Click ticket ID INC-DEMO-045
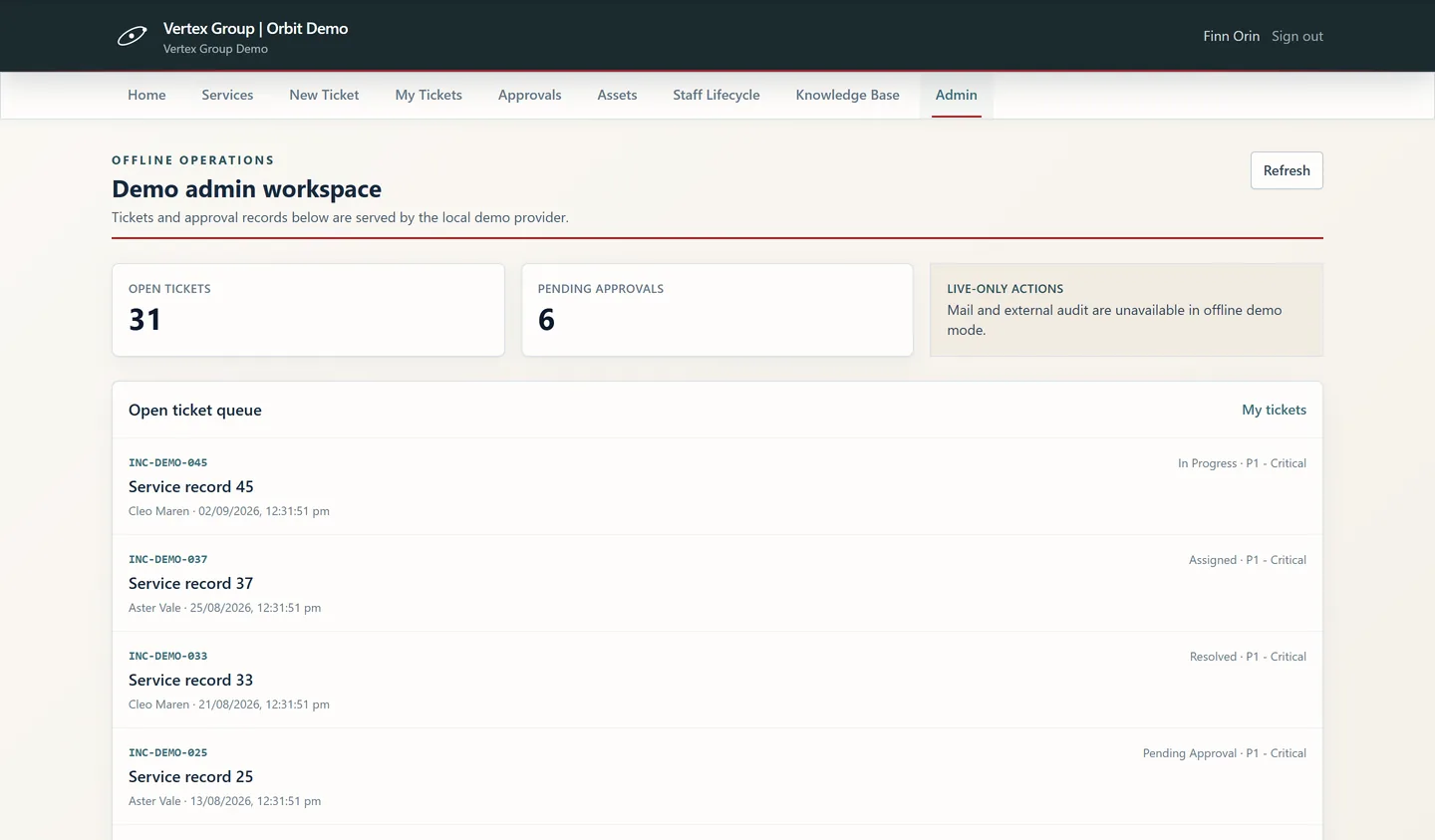This screenshot has height=840, width=1435. click(168, 462)
